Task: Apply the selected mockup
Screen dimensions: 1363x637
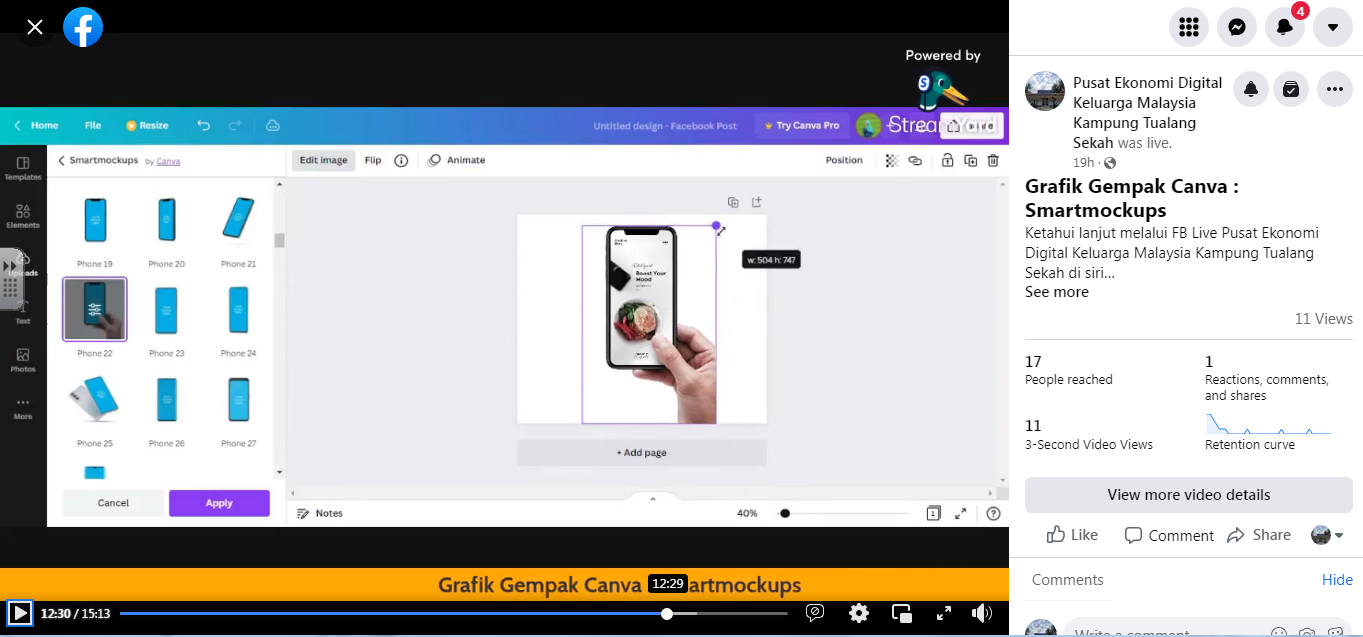Action: (219, 503)
